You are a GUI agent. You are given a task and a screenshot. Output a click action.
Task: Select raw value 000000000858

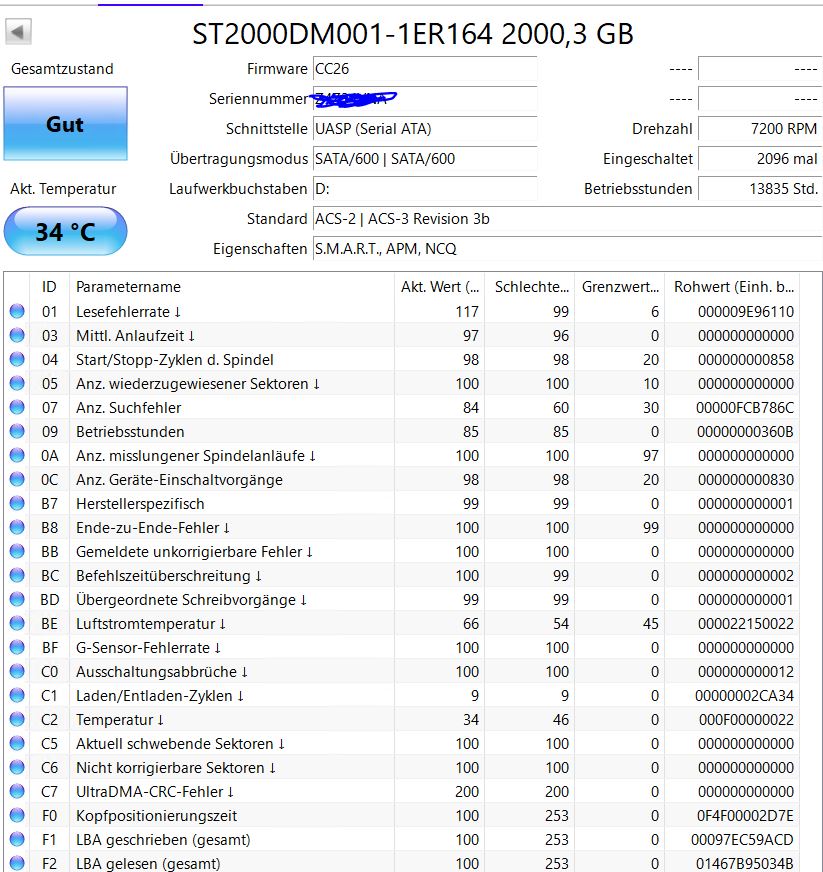746,360
